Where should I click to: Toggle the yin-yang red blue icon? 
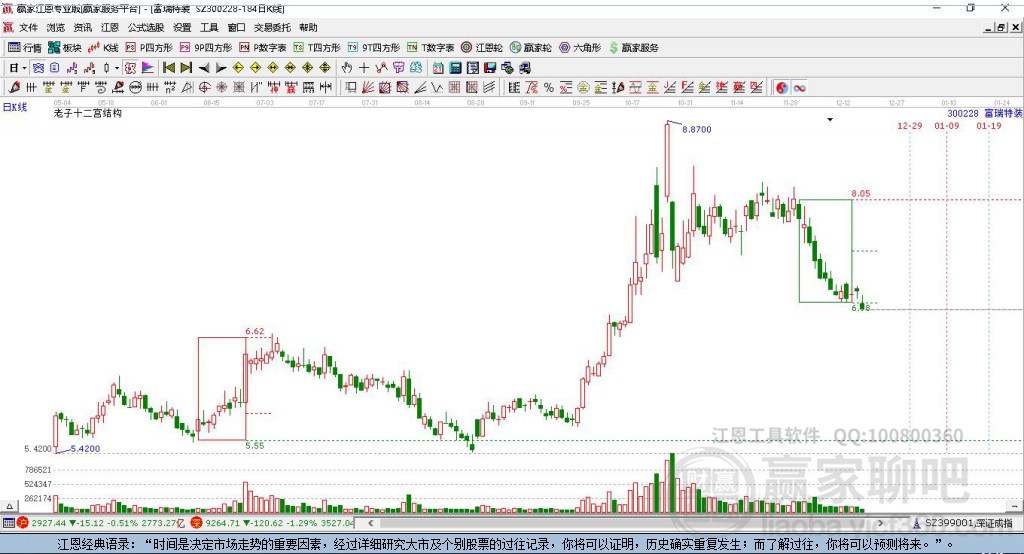click(x=782, y=88)
